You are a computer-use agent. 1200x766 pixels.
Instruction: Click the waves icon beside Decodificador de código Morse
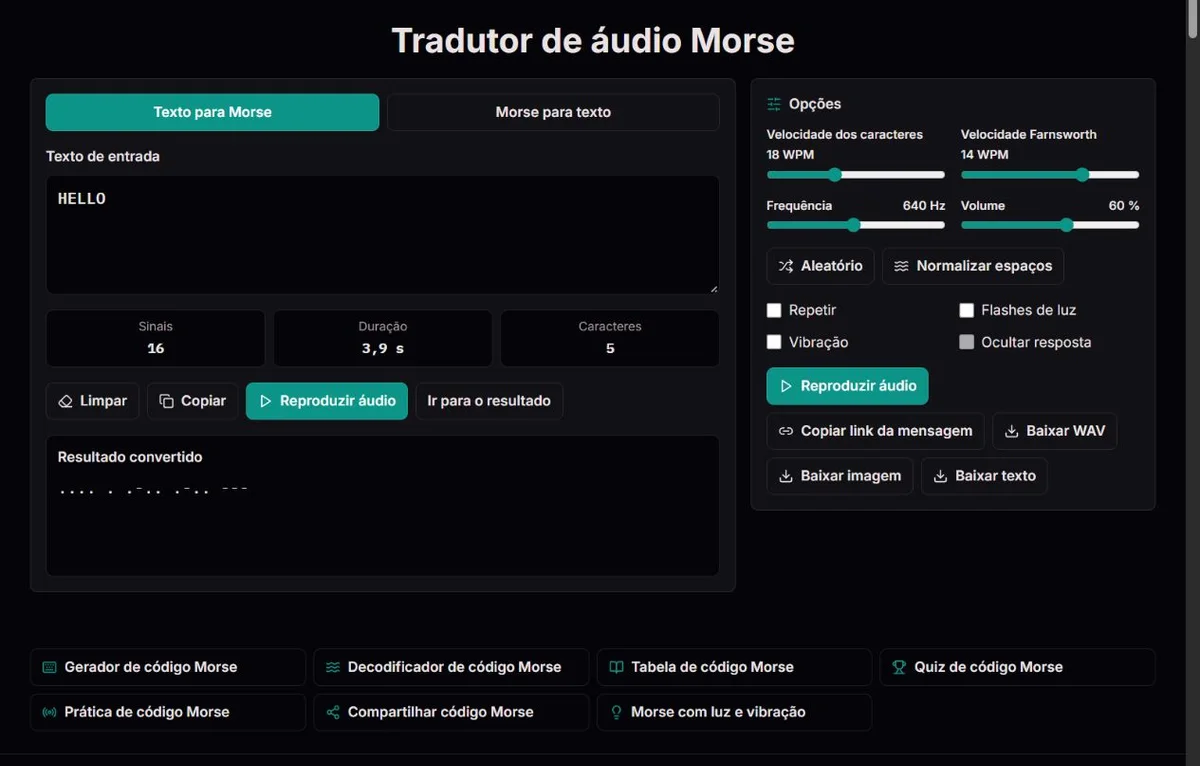pos(333,667)
